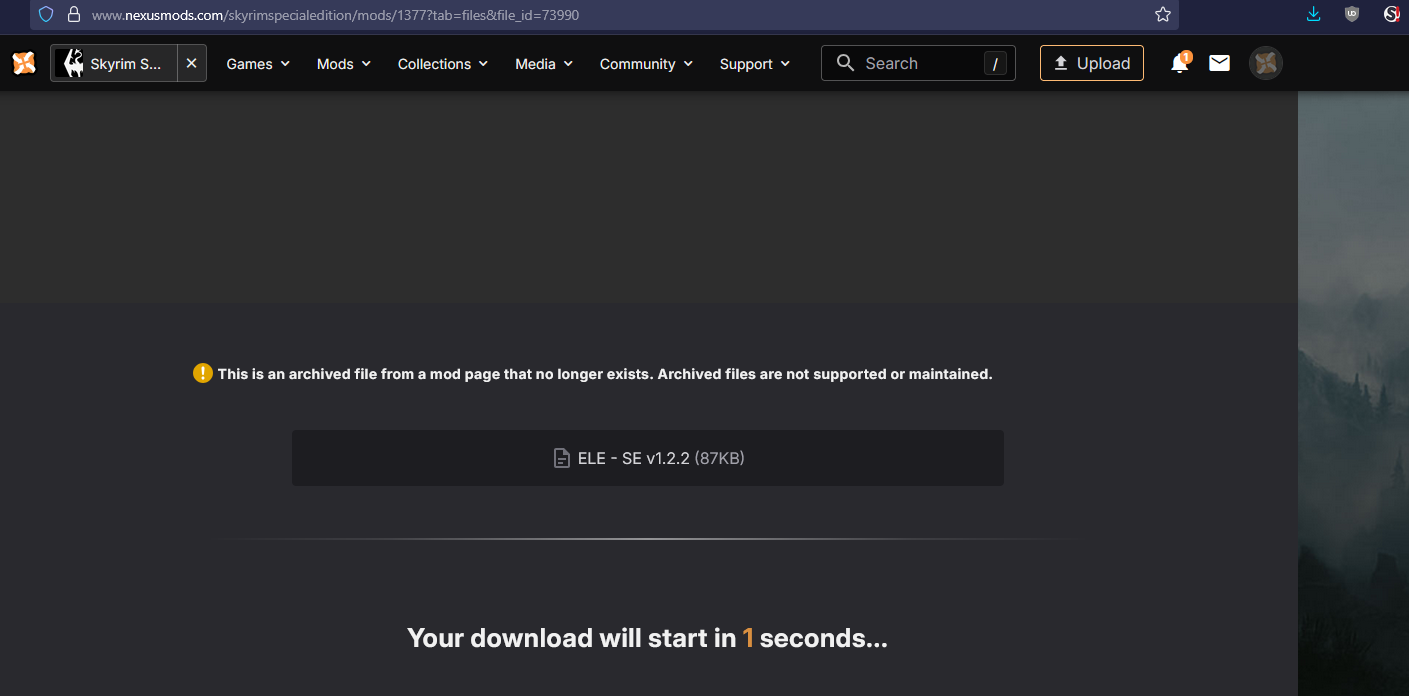Click the foggy forest background image on right
The height and width of the screenshot is (696, 1409).
point(1353,394)
